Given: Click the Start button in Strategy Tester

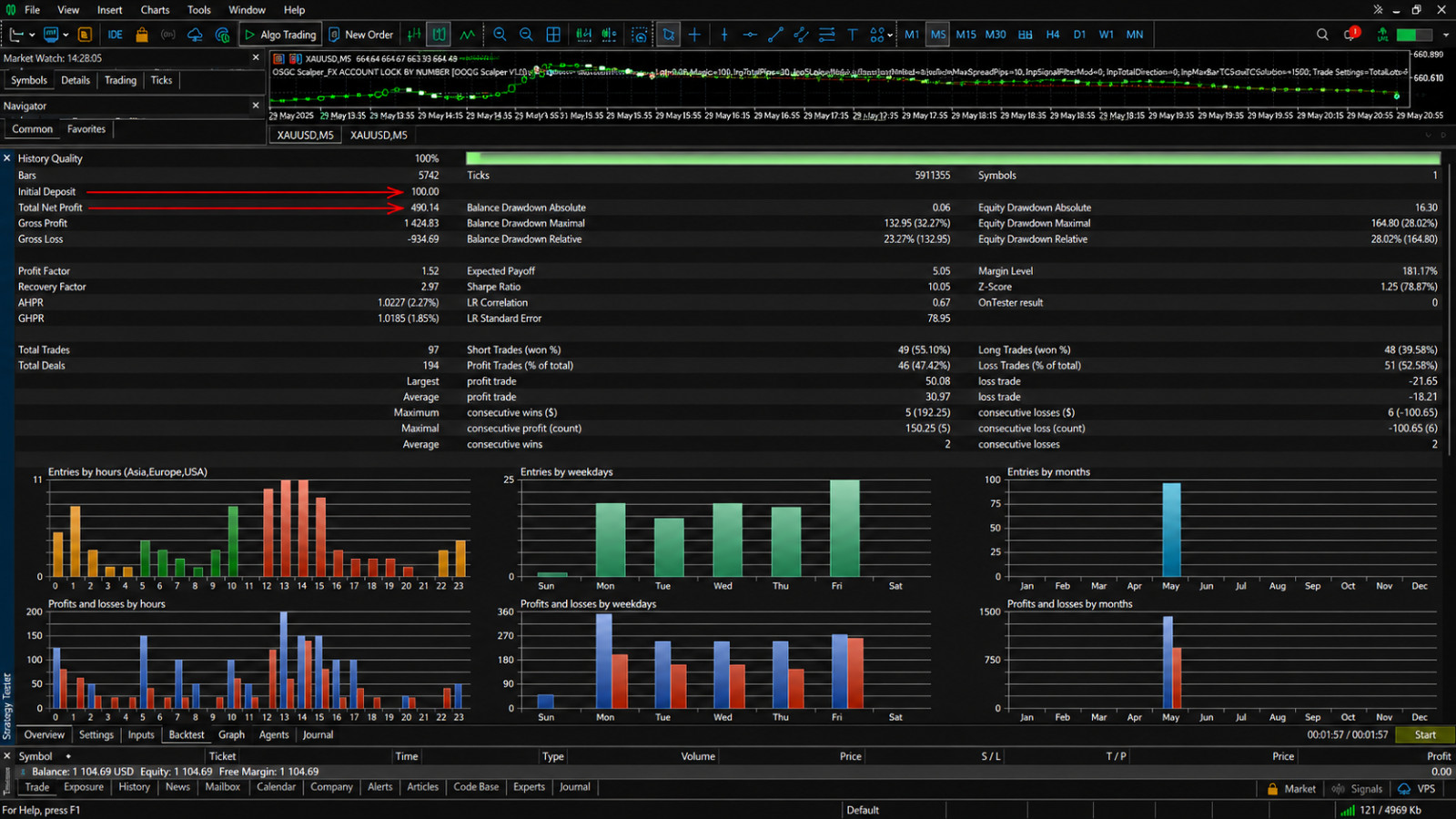Looking at the screenshot, I should (1424, 735).
